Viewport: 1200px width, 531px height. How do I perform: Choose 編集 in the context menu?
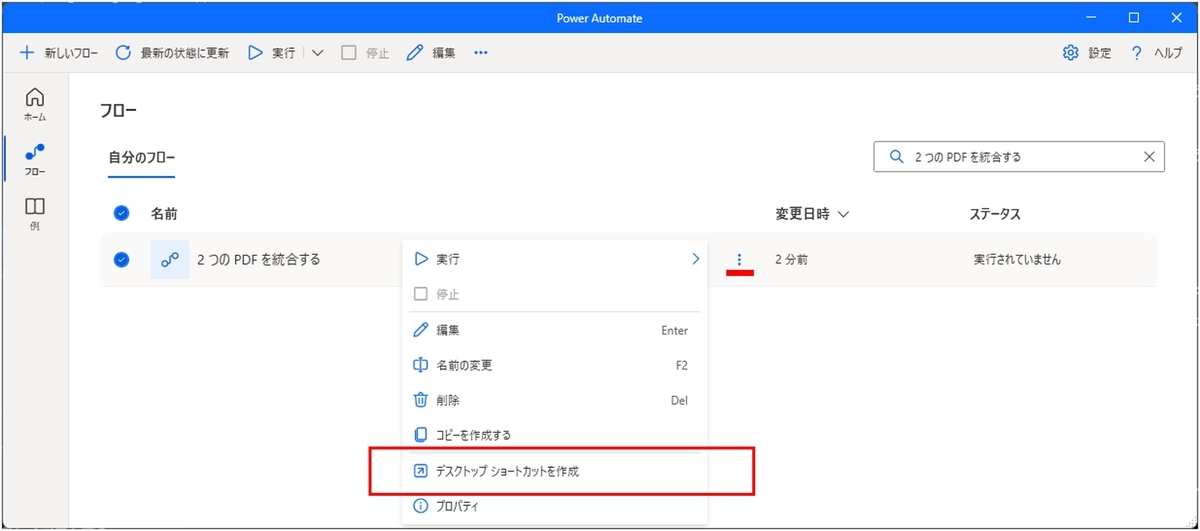555,330
